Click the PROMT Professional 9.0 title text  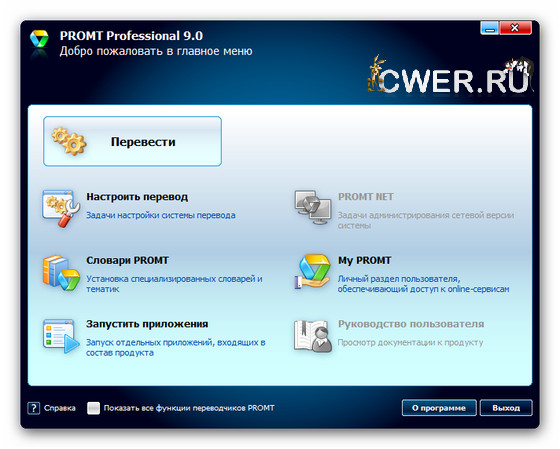[131, 36]
